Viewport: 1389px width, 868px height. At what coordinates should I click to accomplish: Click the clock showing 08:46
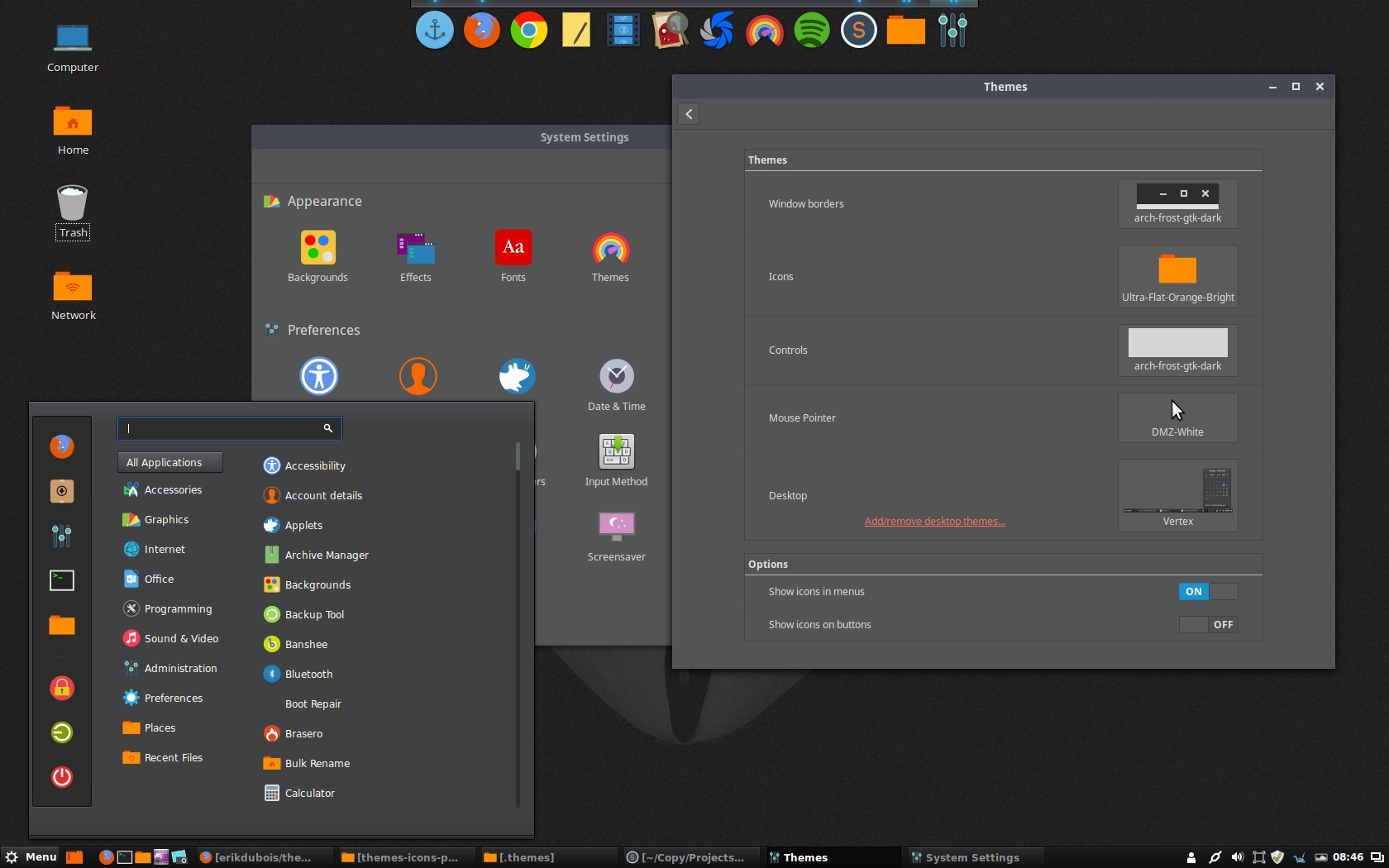pyautogui.click(x=1348, y=857)
